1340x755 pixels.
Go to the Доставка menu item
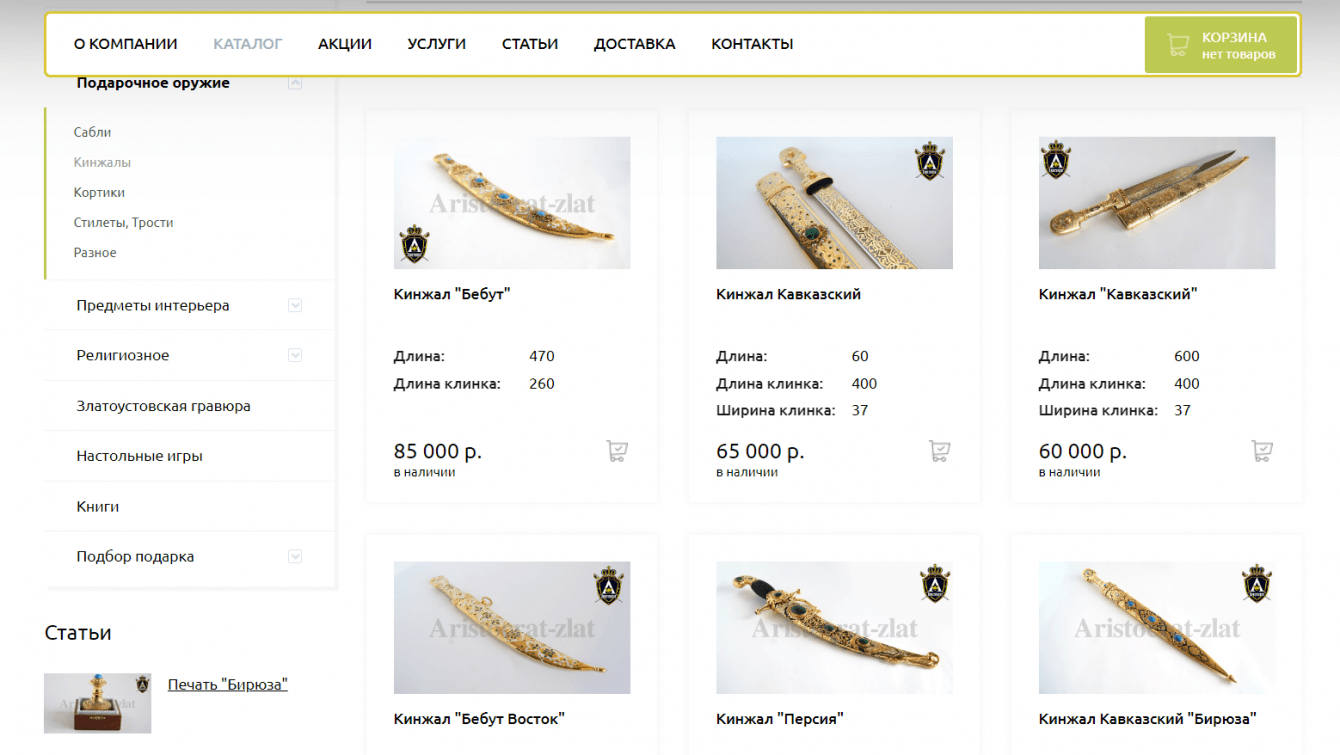click(634, 44)
